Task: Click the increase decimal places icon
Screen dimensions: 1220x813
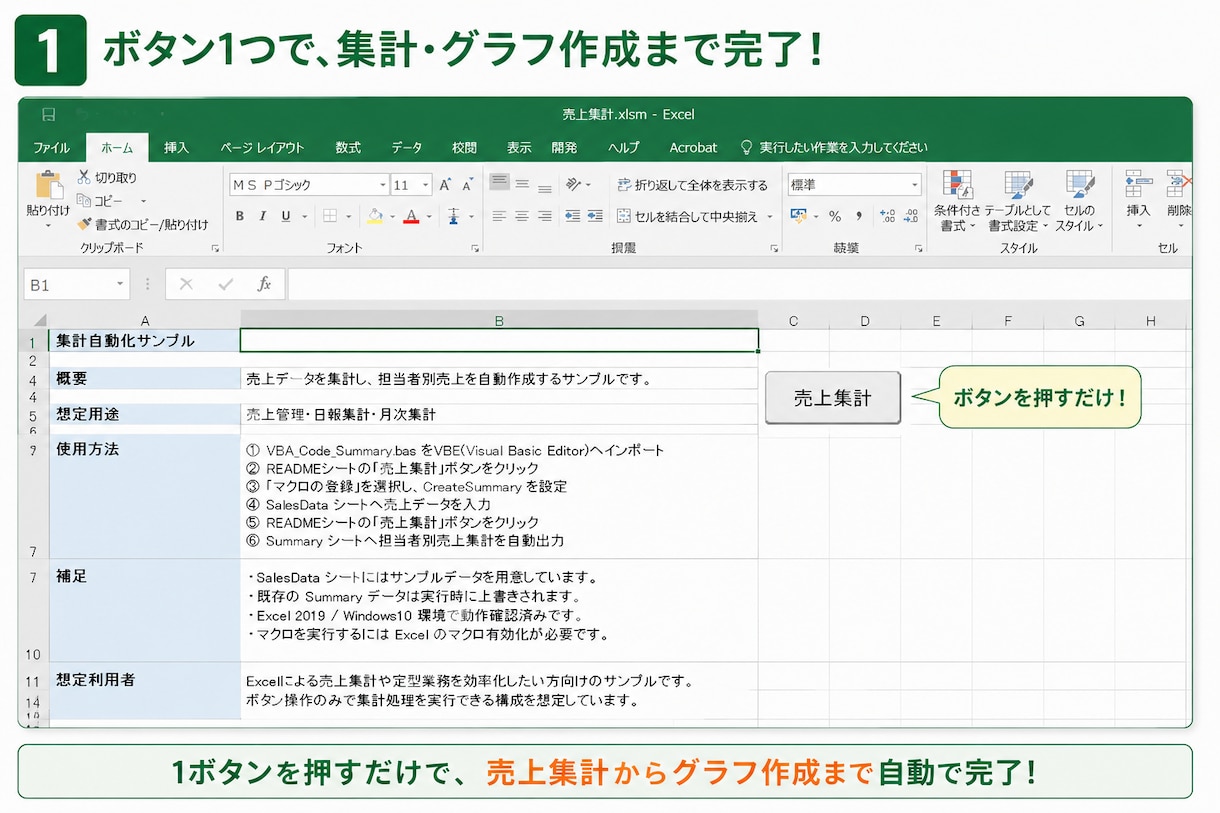Action: (x=887, y=216)
